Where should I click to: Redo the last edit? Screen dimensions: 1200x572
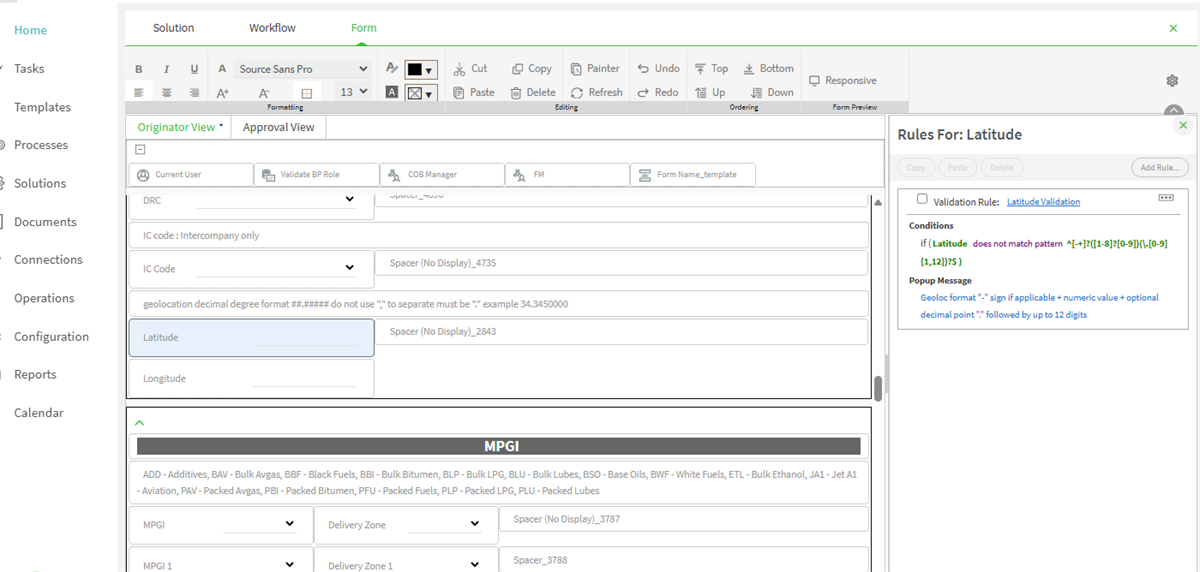[x=657, y=92]
